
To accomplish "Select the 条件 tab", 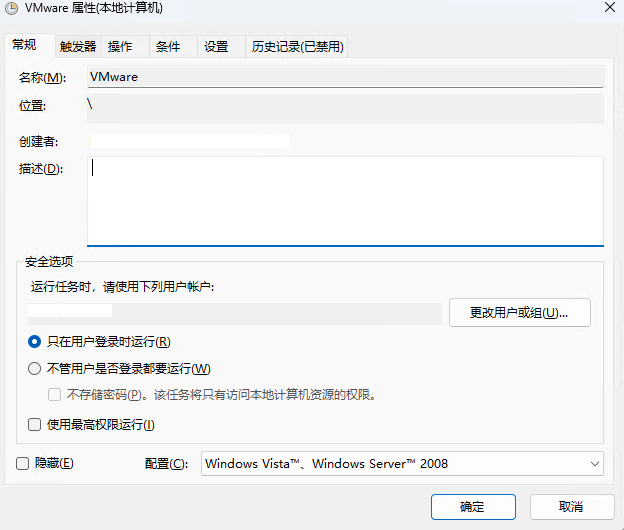I will click(x=168, y=47).
